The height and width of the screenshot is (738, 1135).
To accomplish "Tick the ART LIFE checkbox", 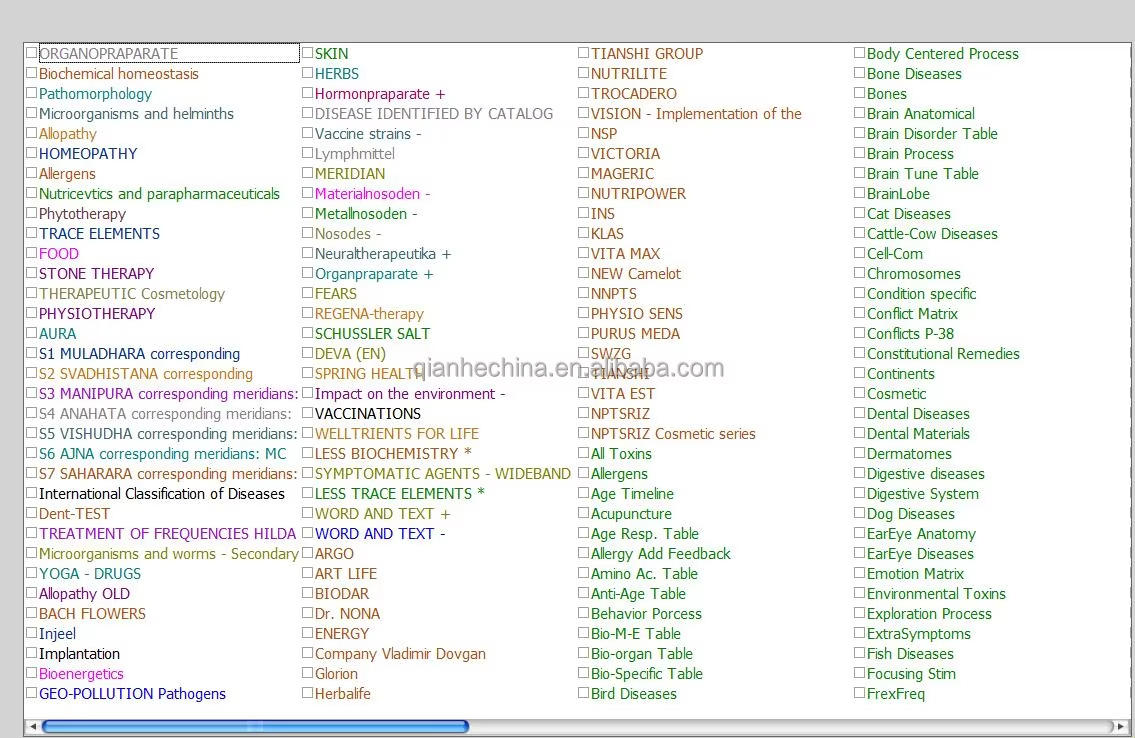I will click(x=307, y=573).
